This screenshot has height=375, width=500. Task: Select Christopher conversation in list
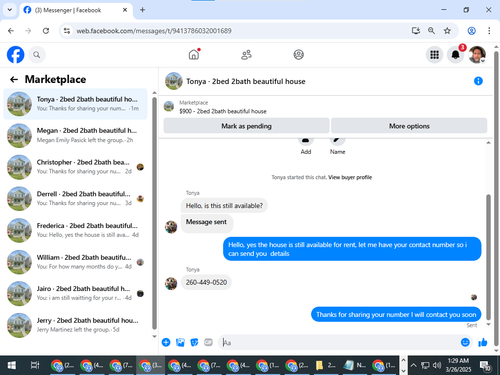(75, 167)
